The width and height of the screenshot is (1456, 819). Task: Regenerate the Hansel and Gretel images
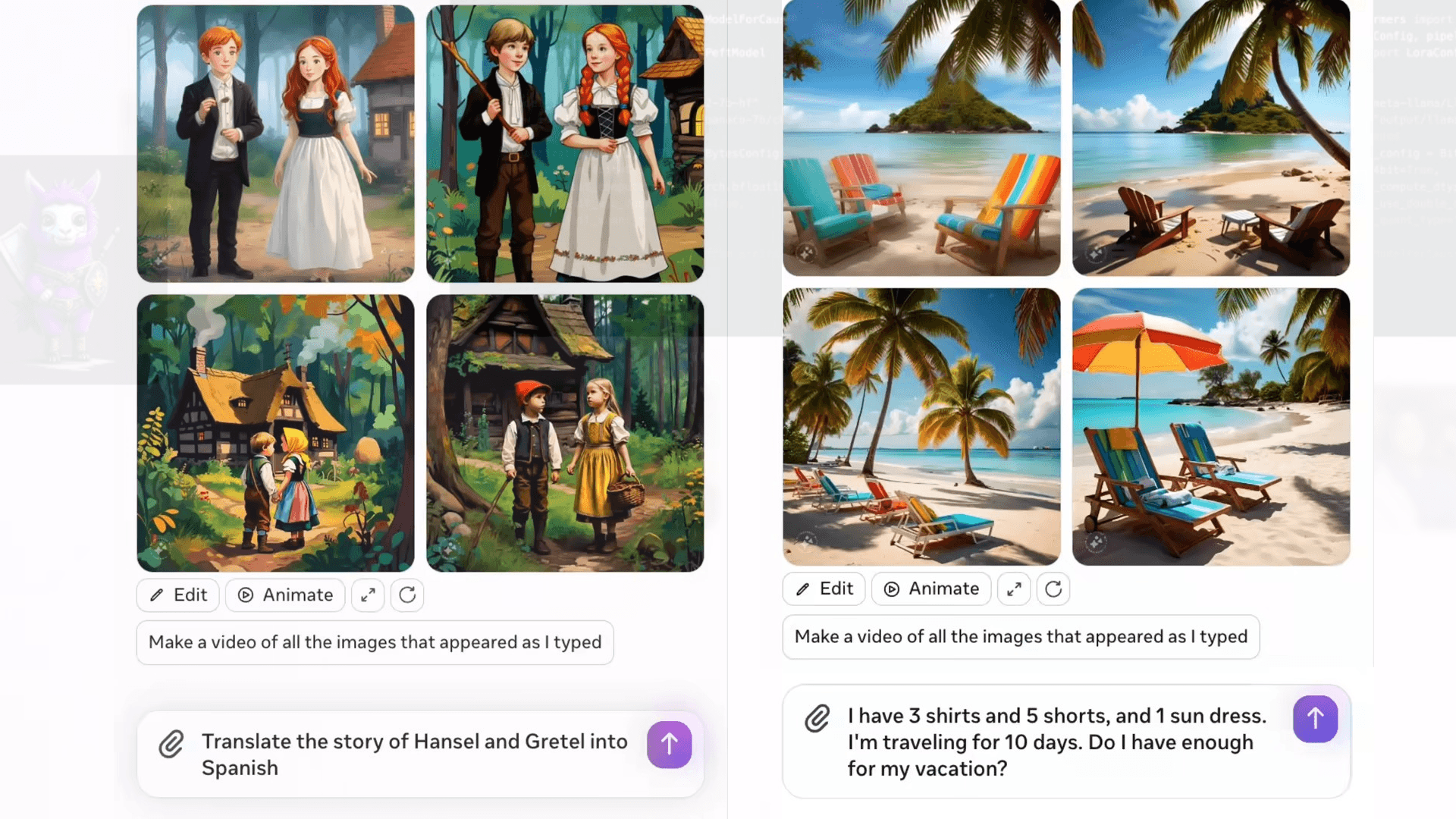pos(407,595)
